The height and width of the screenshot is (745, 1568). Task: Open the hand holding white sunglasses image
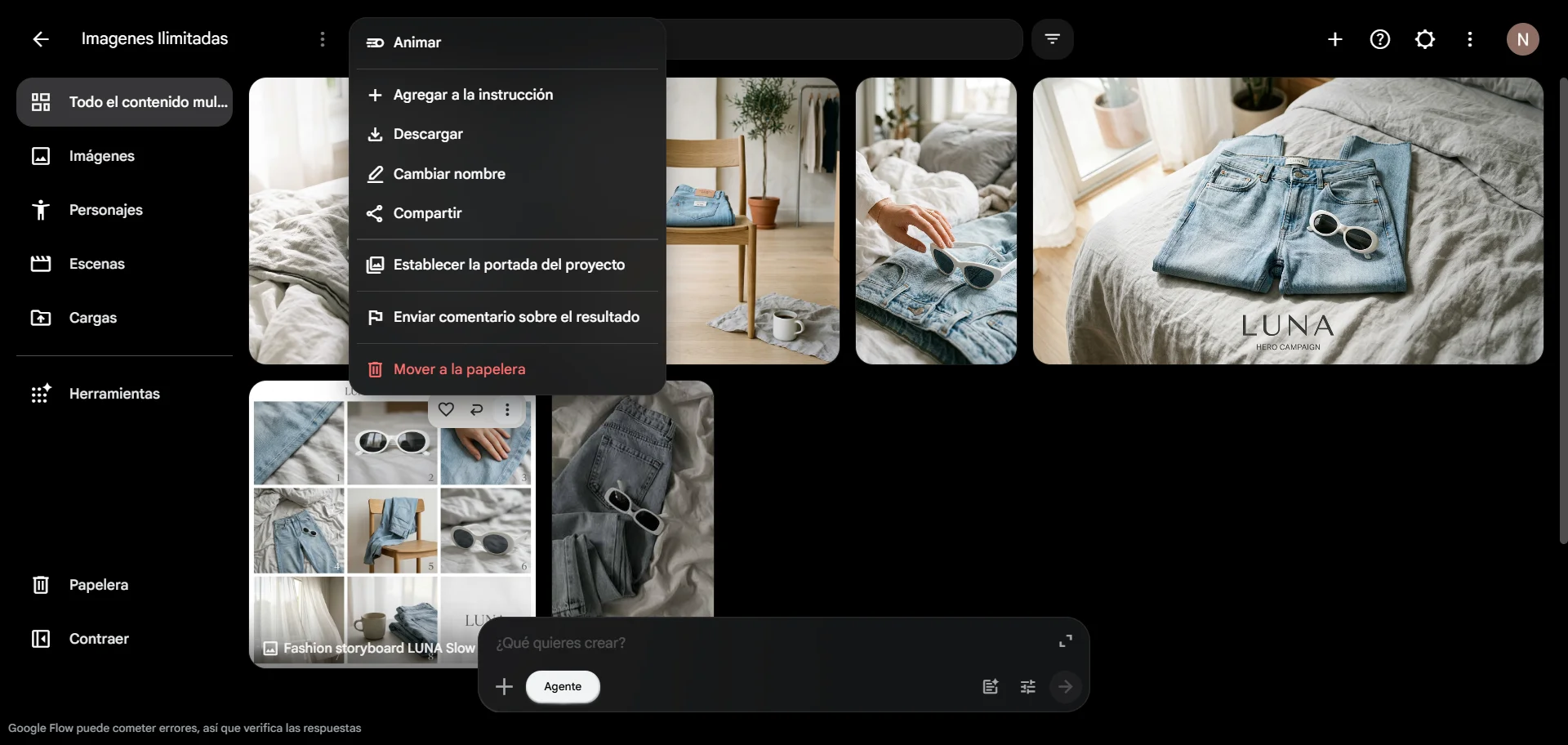pos(936,221)
